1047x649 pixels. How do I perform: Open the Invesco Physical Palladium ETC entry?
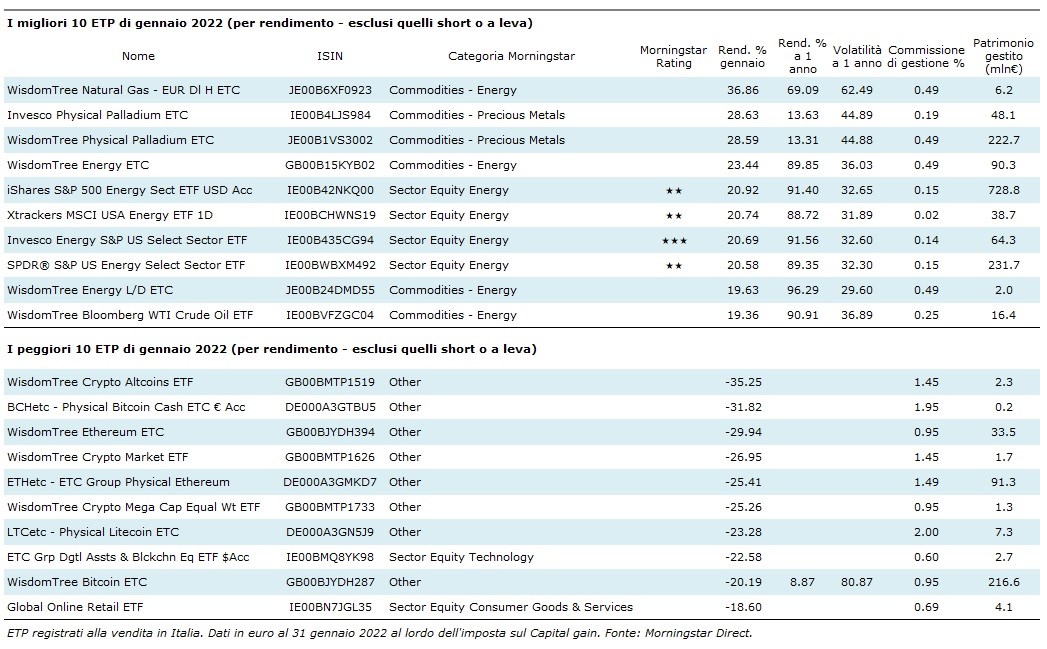click(x=97, y=115)
